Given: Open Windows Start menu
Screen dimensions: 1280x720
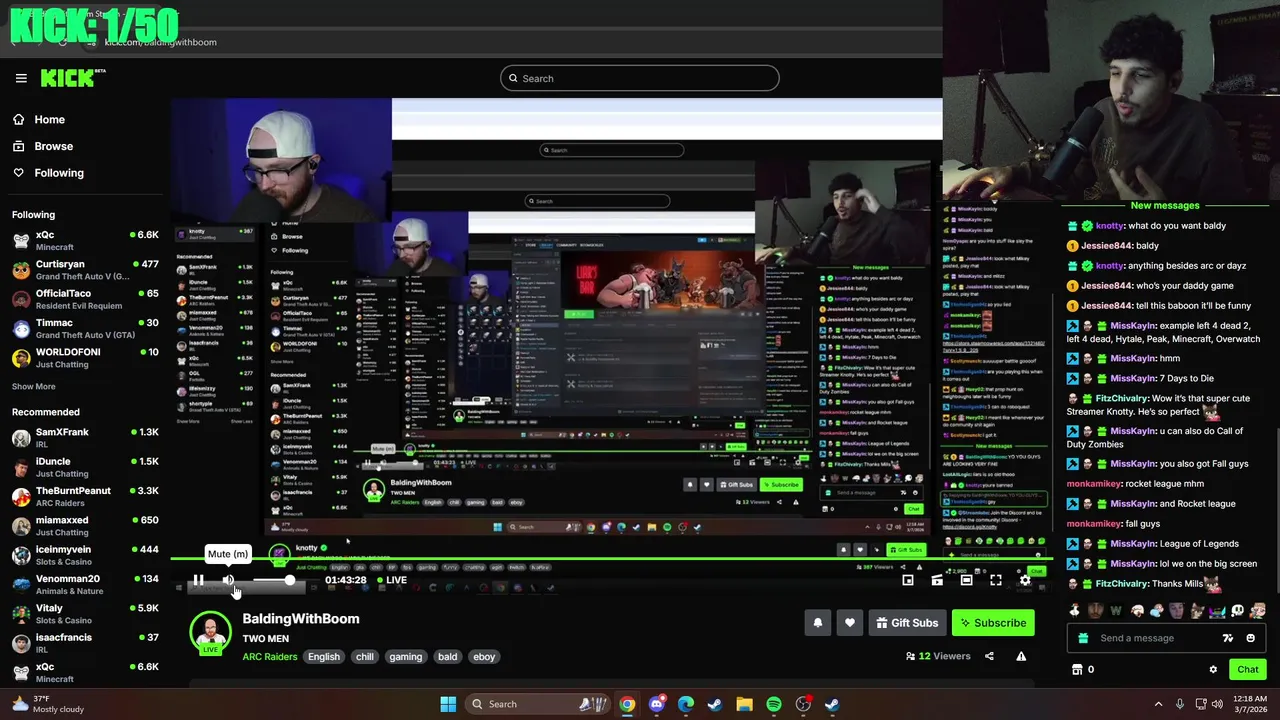Looking at the screenshot, I should tap(448, 704).
